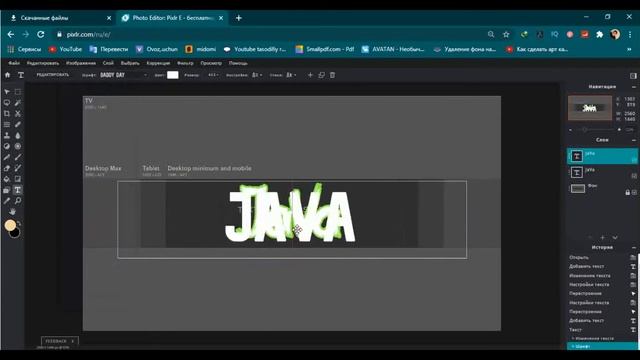
Task: Toggle visibility of second Java layer
Action: (634, 176)
